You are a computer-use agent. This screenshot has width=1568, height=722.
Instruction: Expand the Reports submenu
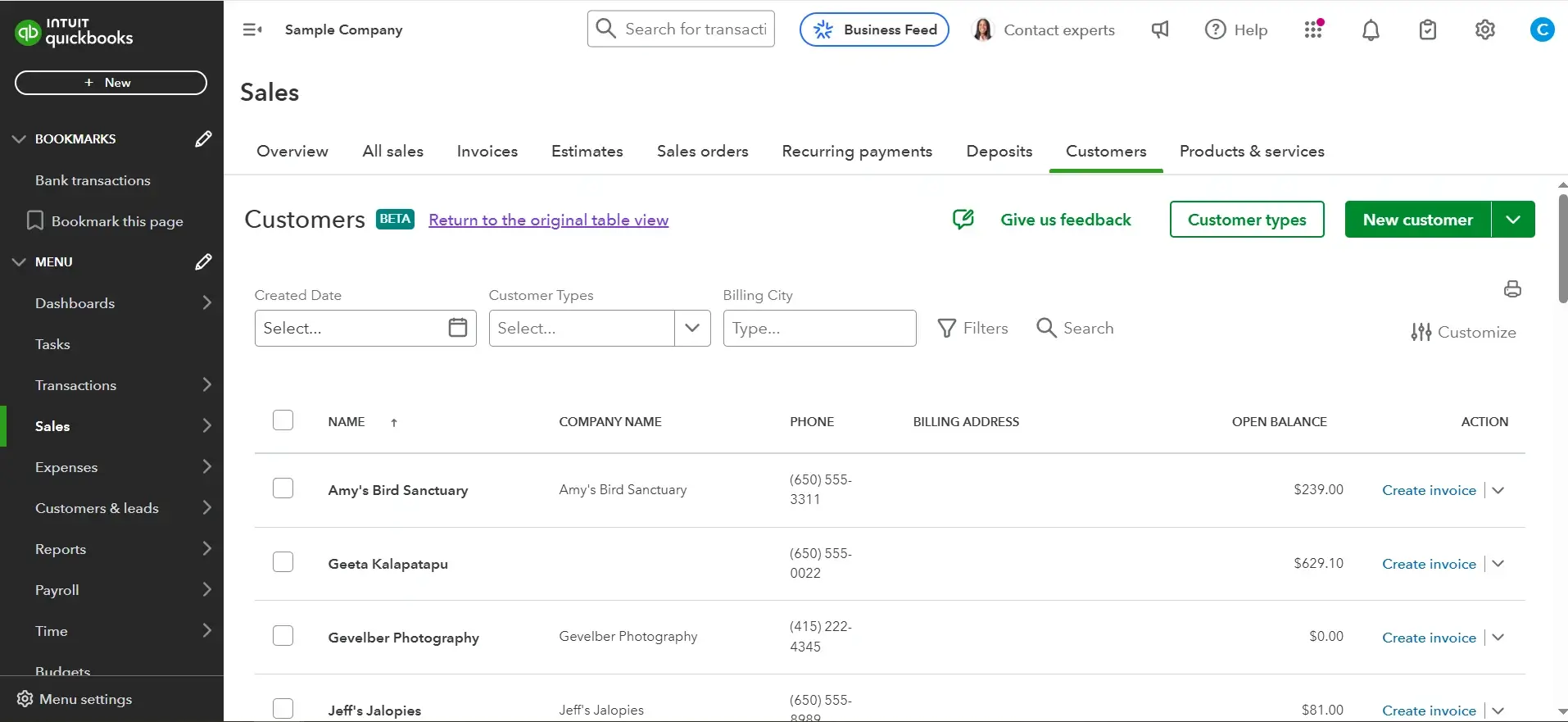pos(206,549)
